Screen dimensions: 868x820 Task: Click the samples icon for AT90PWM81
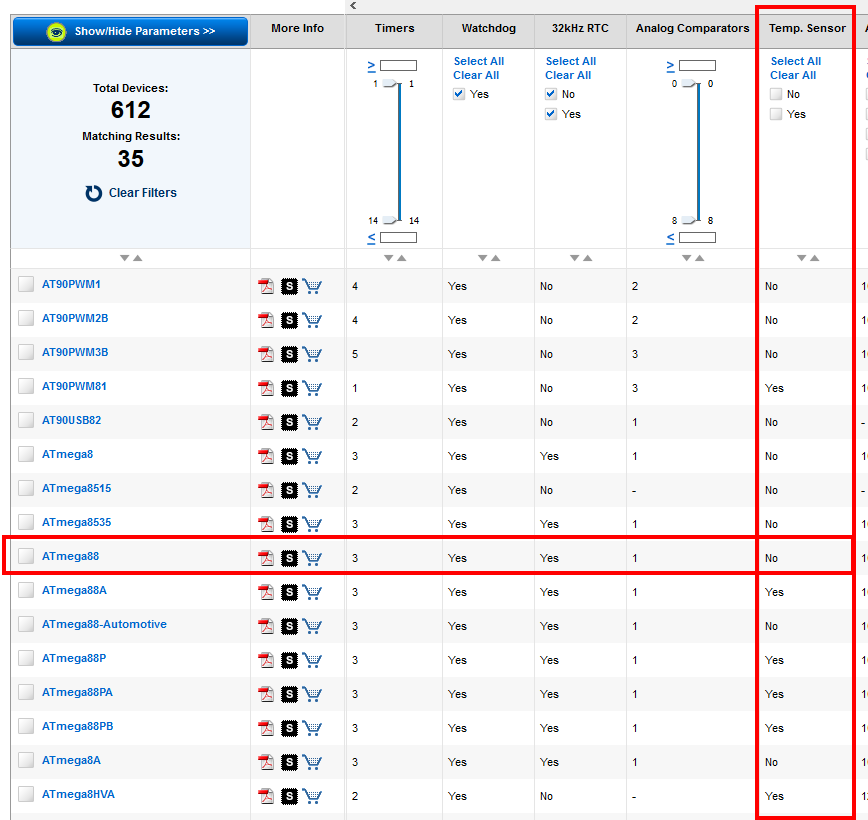point(289,388)
